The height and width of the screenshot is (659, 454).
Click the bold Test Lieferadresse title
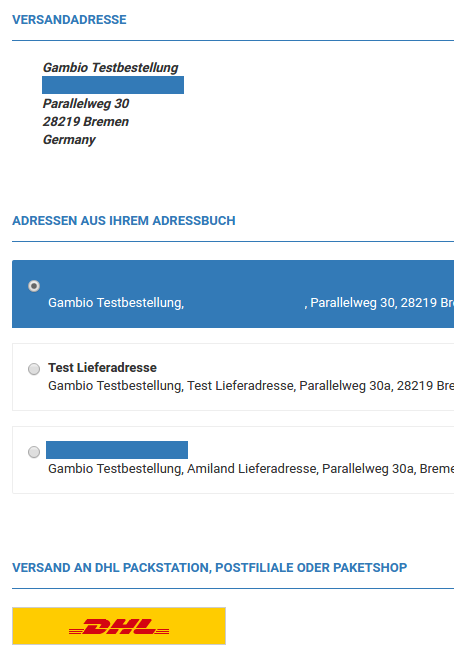102,367
